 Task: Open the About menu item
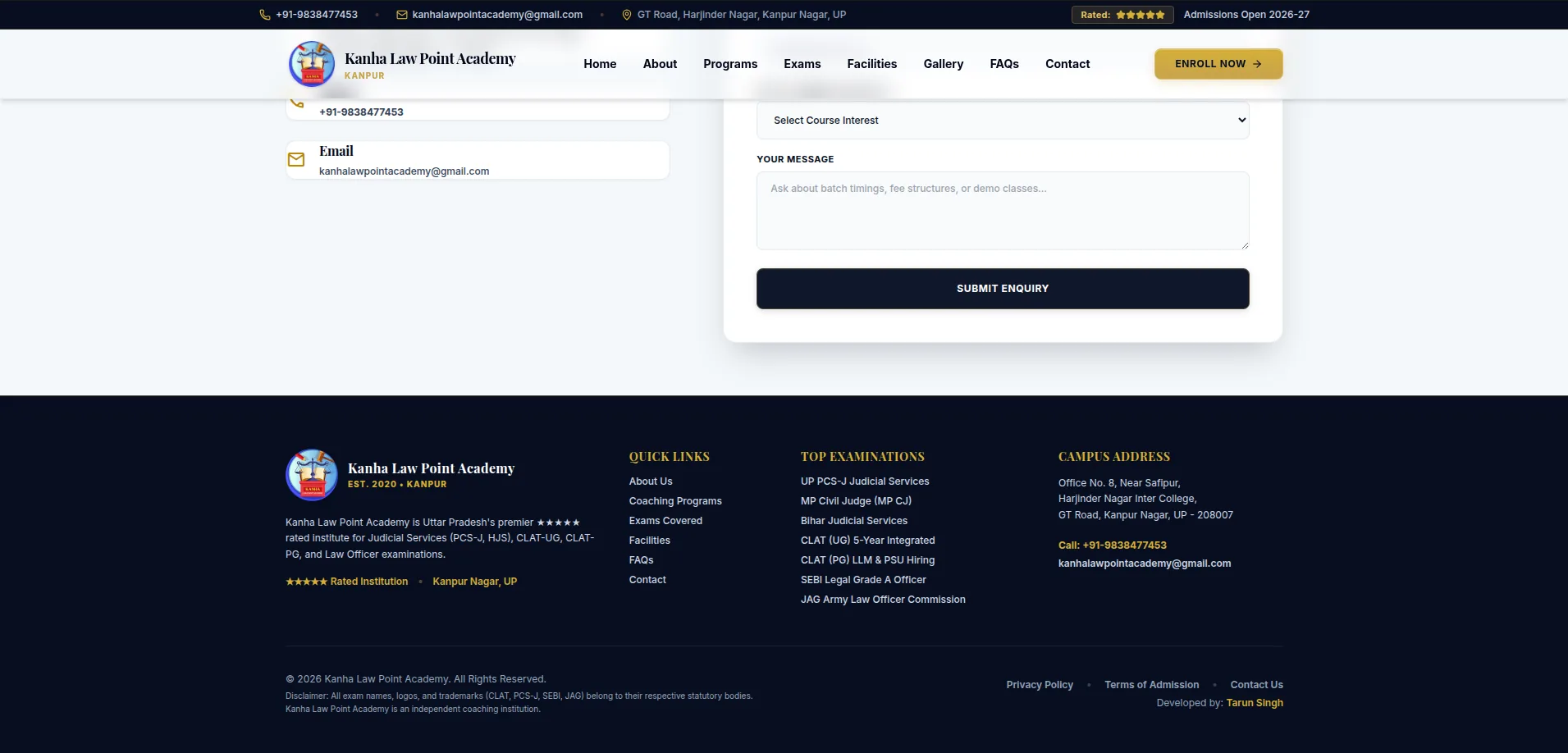[x=660, y=64]
